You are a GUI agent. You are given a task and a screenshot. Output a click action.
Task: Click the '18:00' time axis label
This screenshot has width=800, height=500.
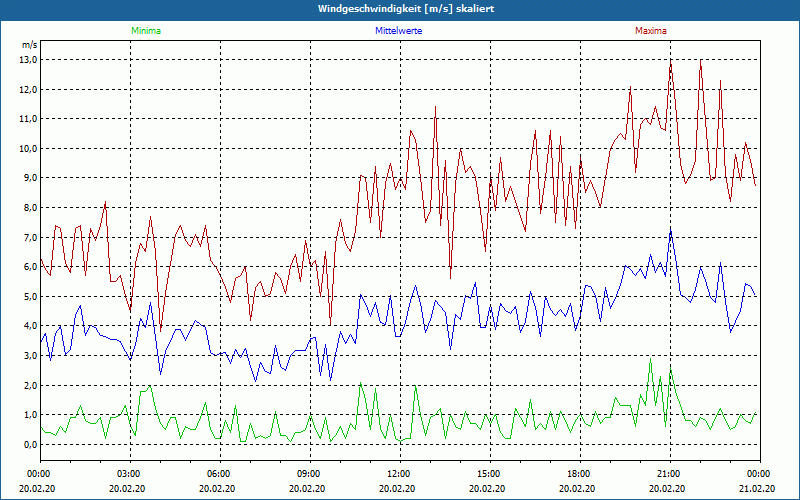[x=577, y=474]
